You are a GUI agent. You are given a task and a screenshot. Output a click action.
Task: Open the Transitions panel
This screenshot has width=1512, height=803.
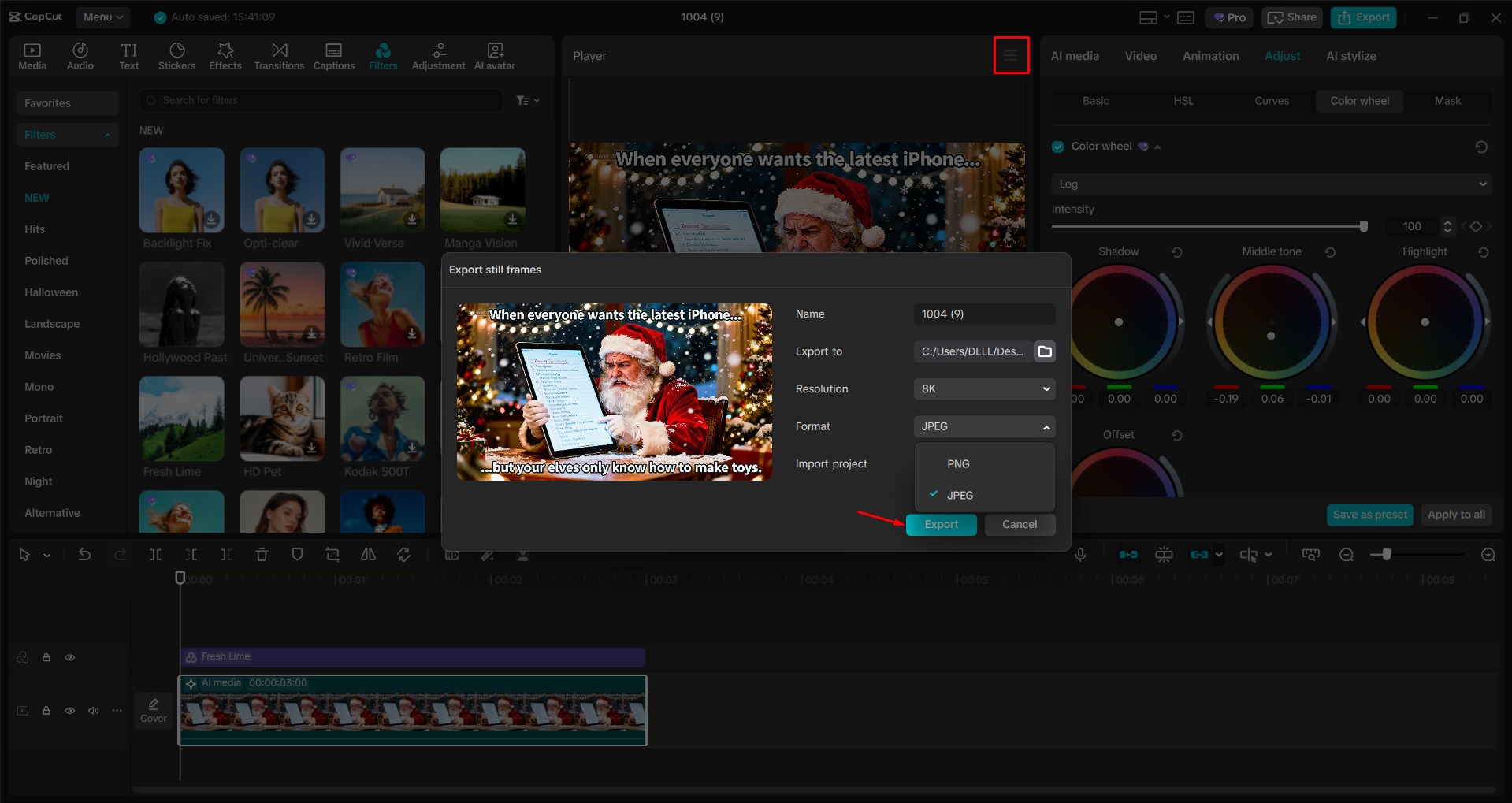pos(279,55)
